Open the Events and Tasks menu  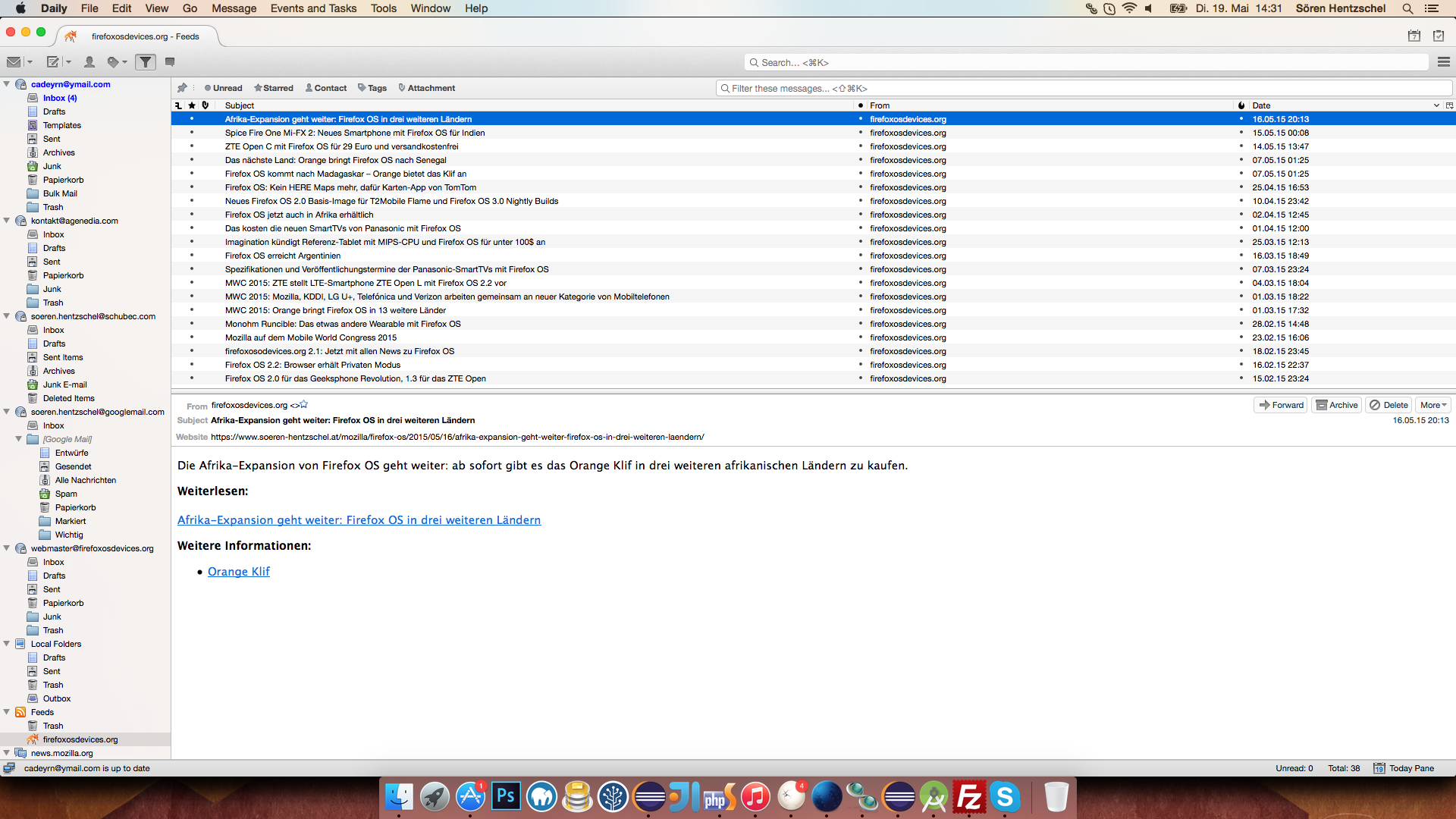coord(313,8)
